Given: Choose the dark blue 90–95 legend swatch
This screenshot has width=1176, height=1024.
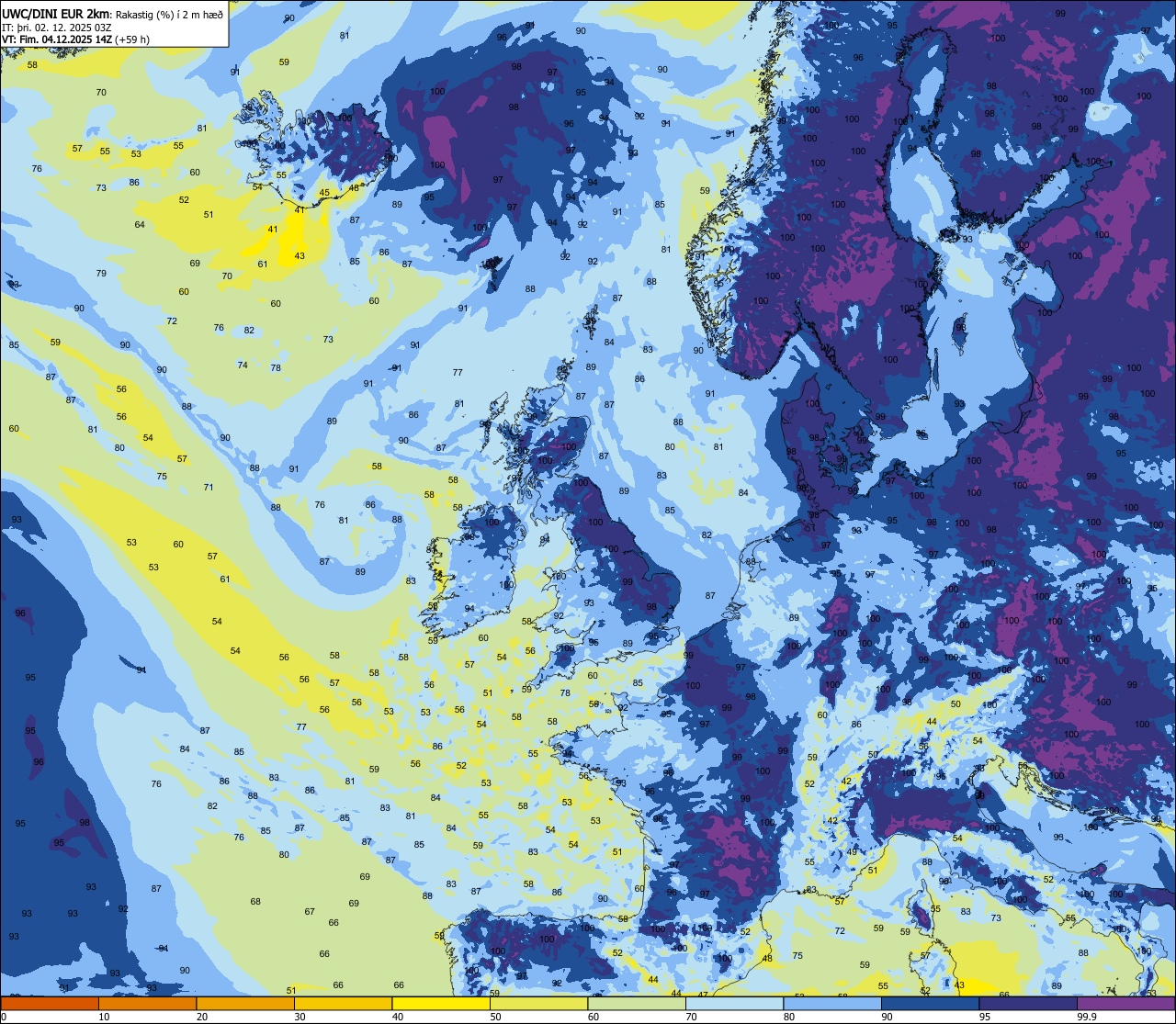Looking at the screenshot, I should [930, 1004].
